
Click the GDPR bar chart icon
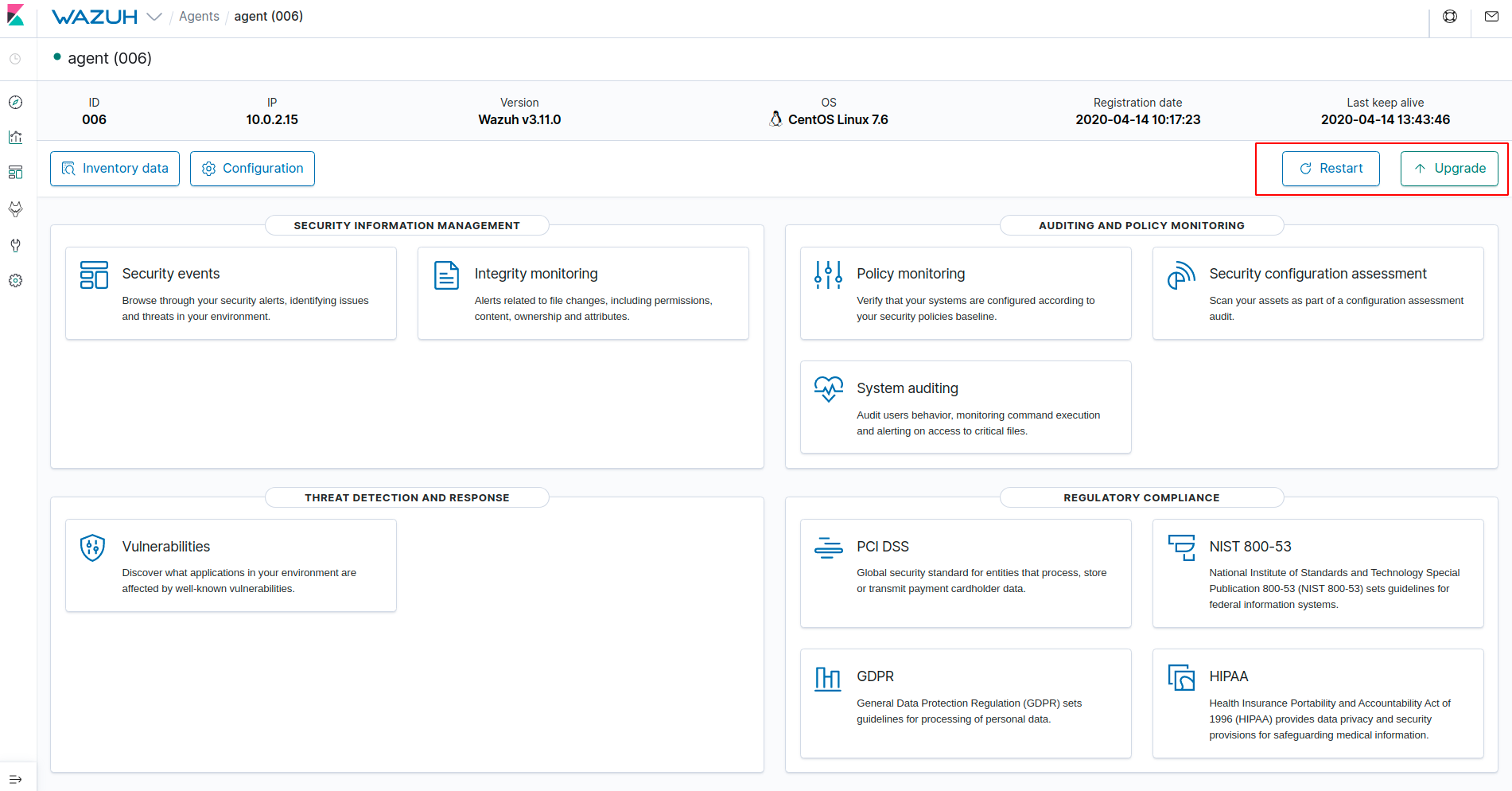(x=828, y=678)
